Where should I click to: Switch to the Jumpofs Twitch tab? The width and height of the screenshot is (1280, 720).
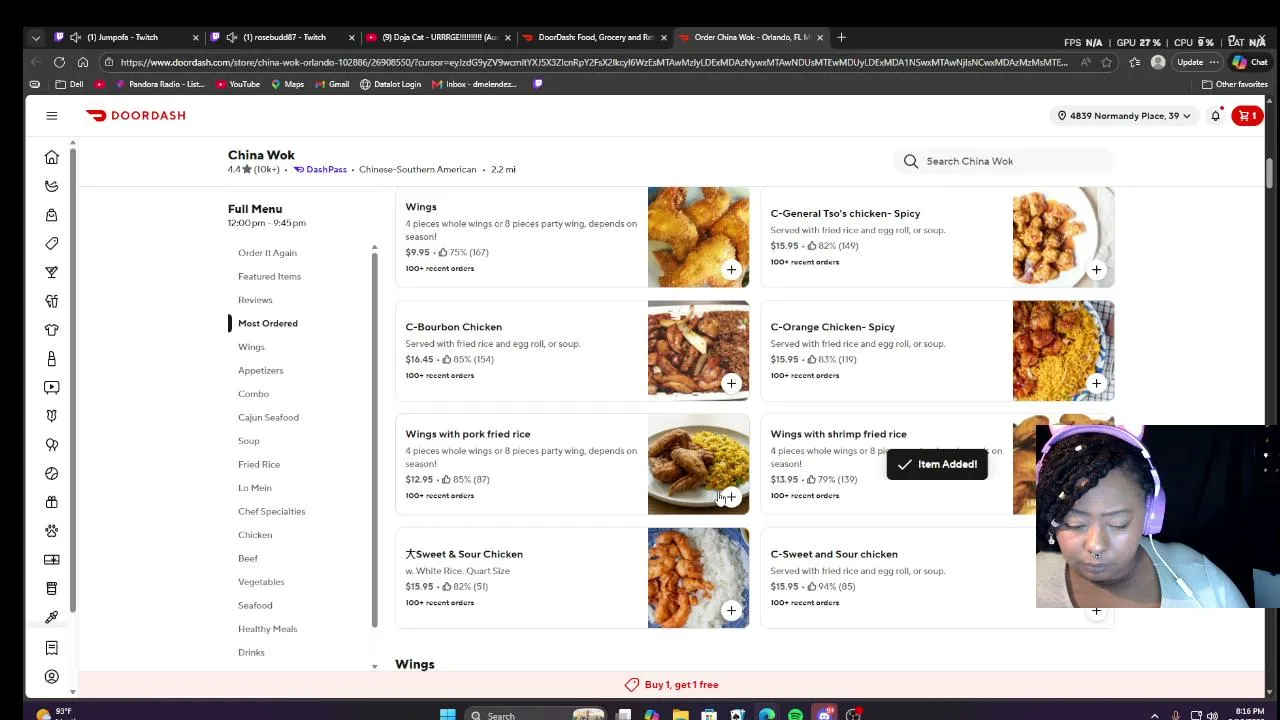125,38
